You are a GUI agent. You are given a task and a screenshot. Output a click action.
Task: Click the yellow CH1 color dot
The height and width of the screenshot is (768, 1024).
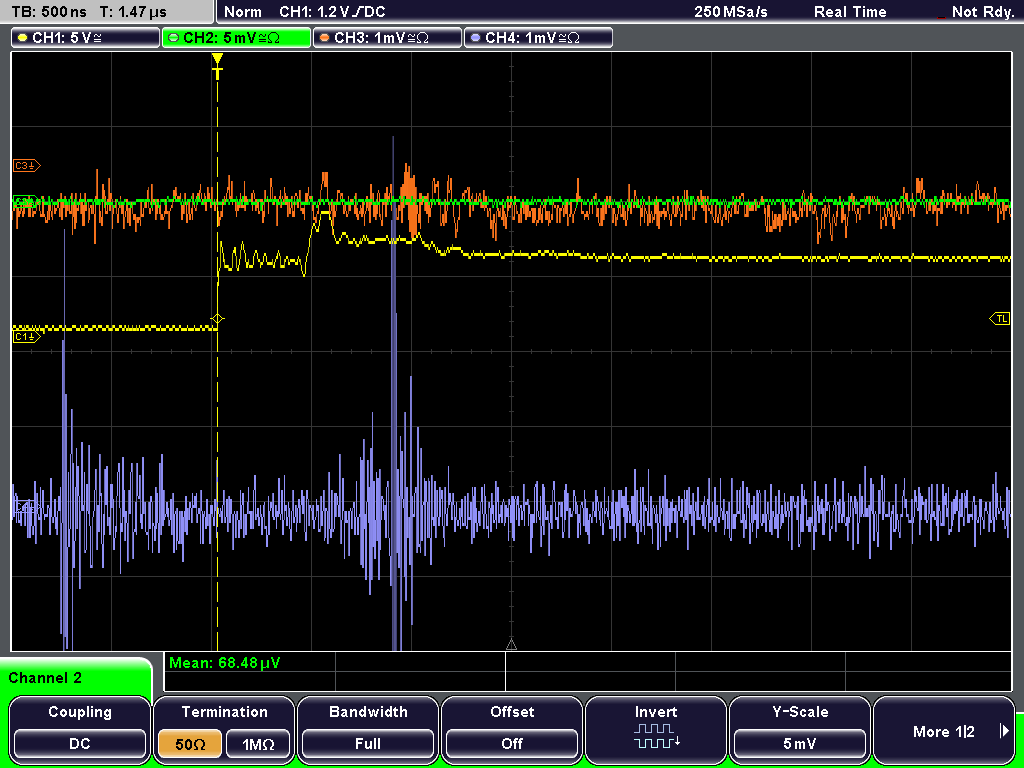[x=22, y=38]
